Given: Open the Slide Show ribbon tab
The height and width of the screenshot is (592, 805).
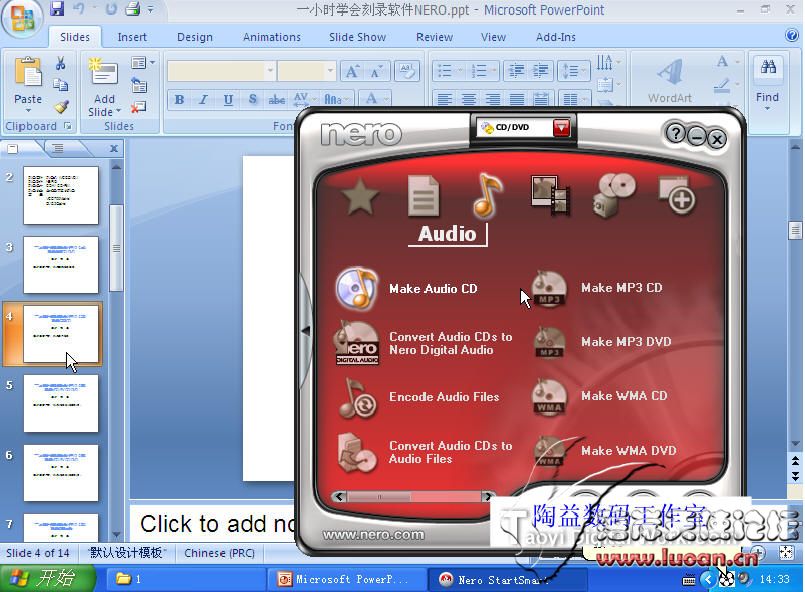Looking at the screenshot, I should [x=357, y=37].
